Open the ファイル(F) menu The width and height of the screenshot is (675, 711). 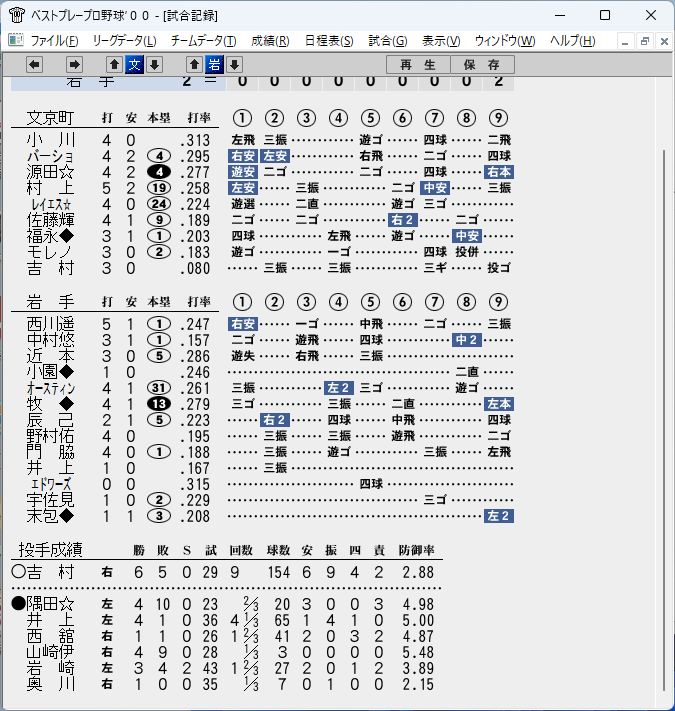pyautogui.click(x=54, y=41)
